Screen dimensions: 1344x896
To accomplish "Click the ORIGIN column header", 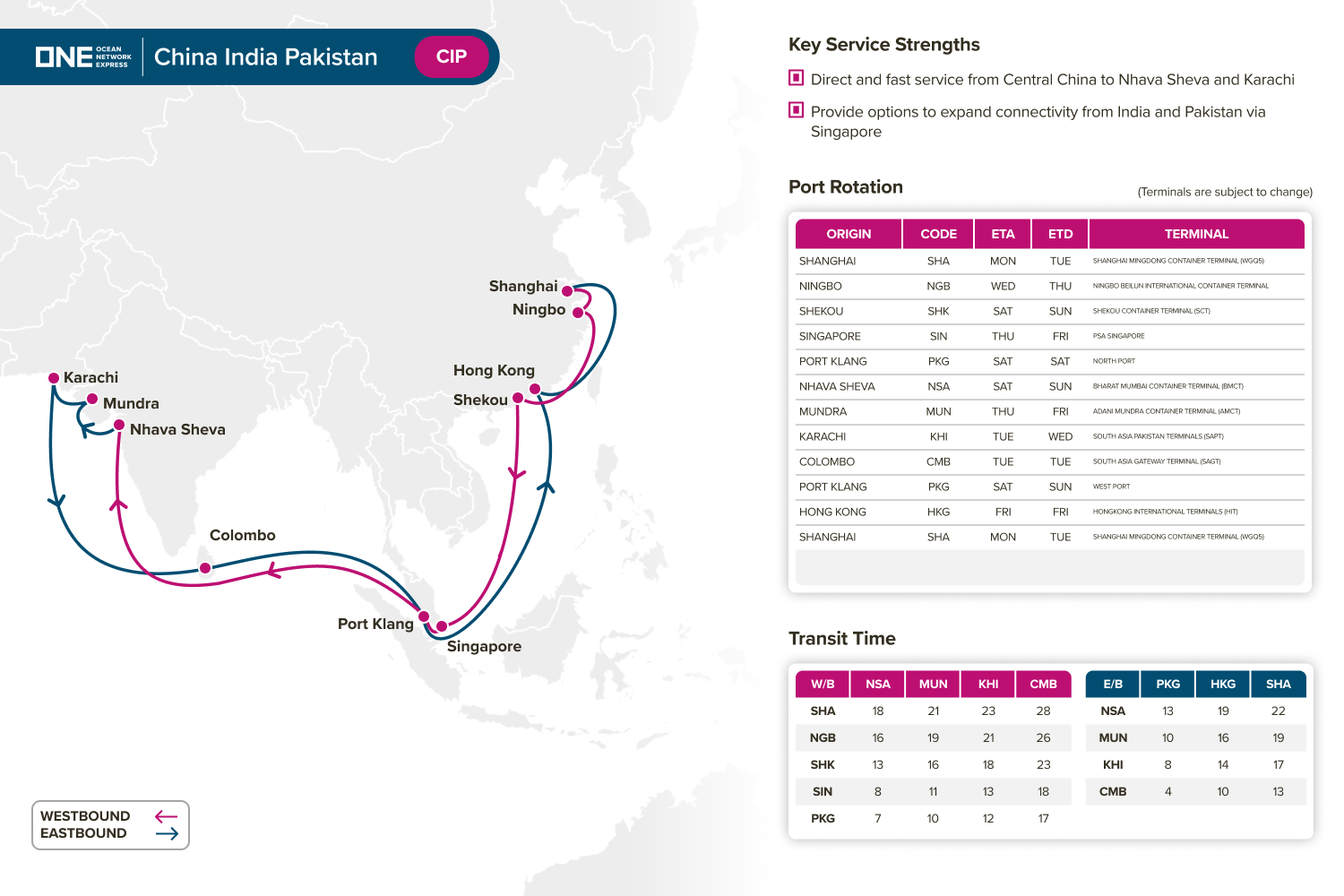I will pyautogui.click(x=849, y=234).
